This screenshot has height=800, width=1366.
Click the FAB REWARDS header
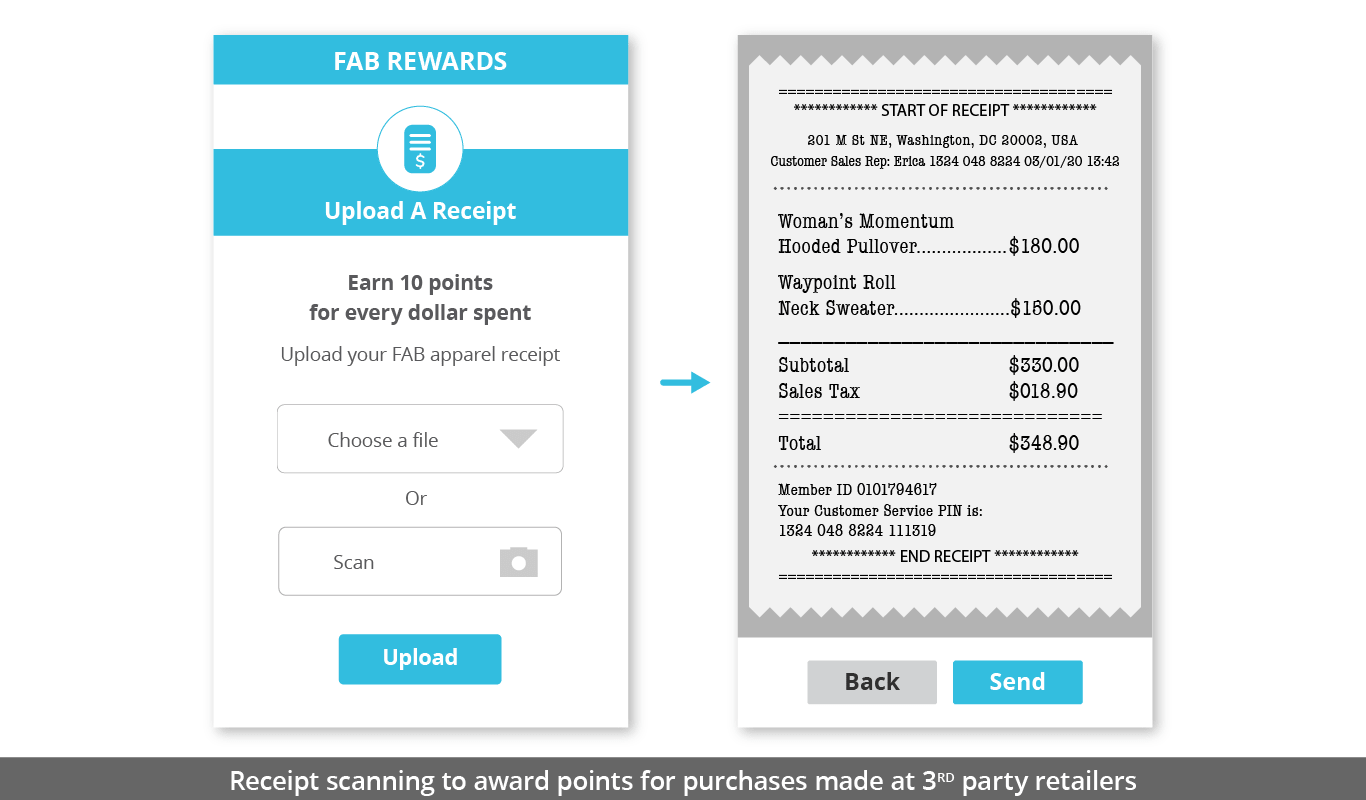(420, 61)
